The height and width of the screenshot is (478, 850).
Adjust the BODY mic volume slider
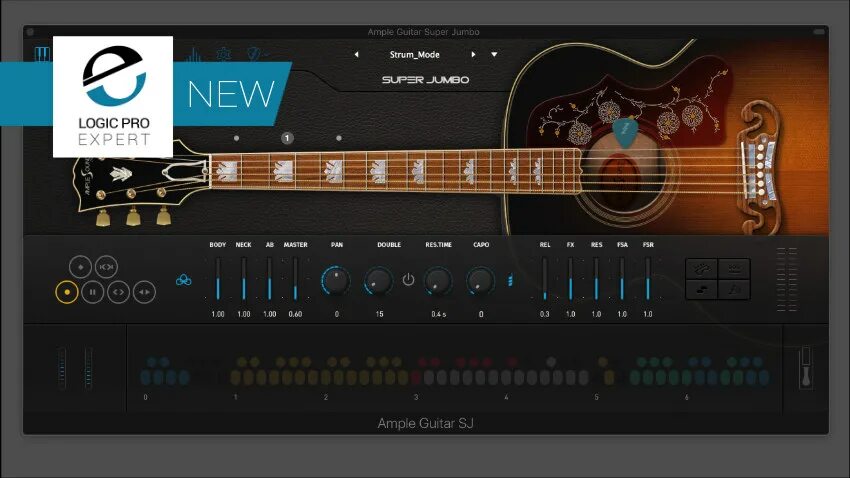218,279
